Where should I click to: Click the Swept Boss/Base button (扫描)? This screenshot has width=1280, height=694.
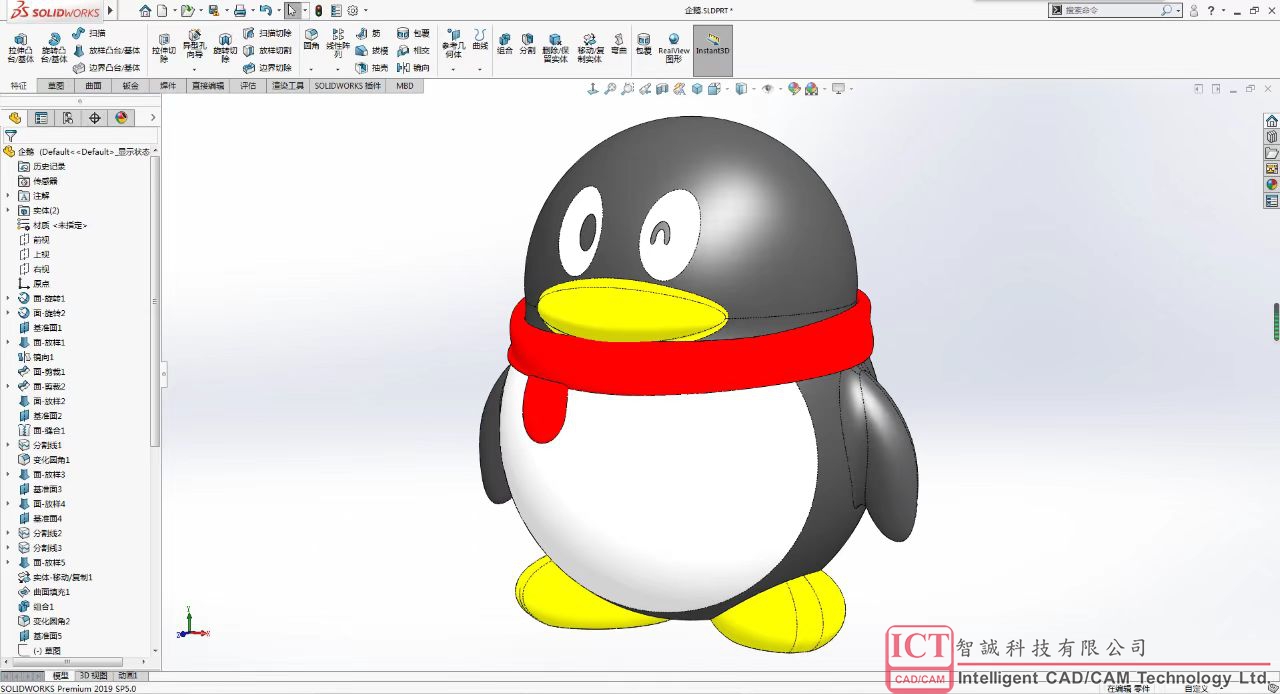click(x=89, y=33)
